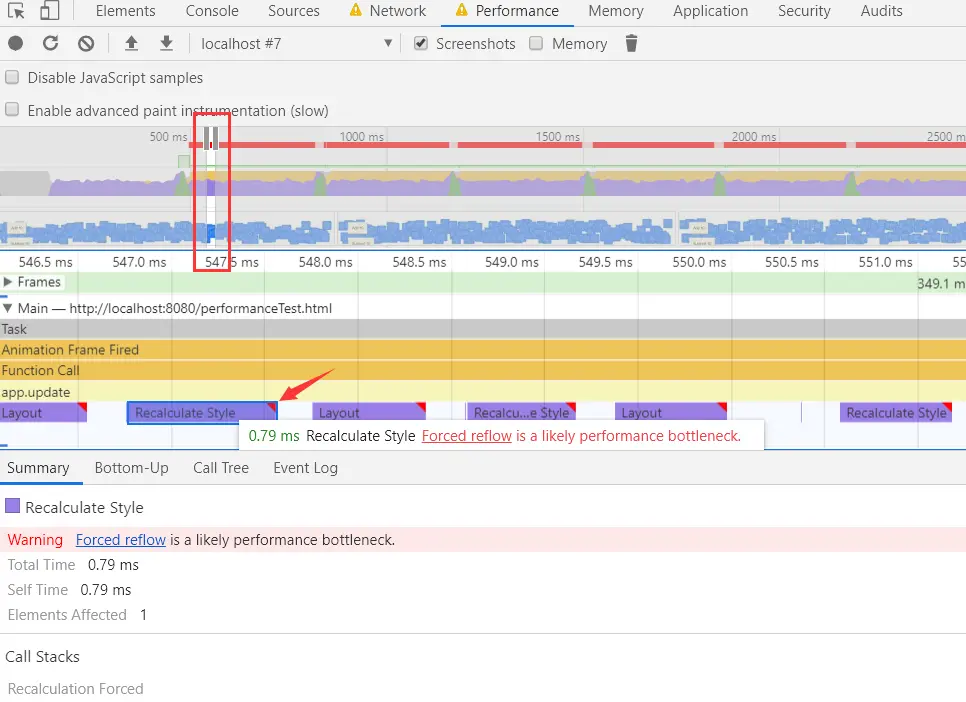The height and width of the screenshot is (702, 966).
Task: Click the save profile download icon
Action: pos(166,43)
